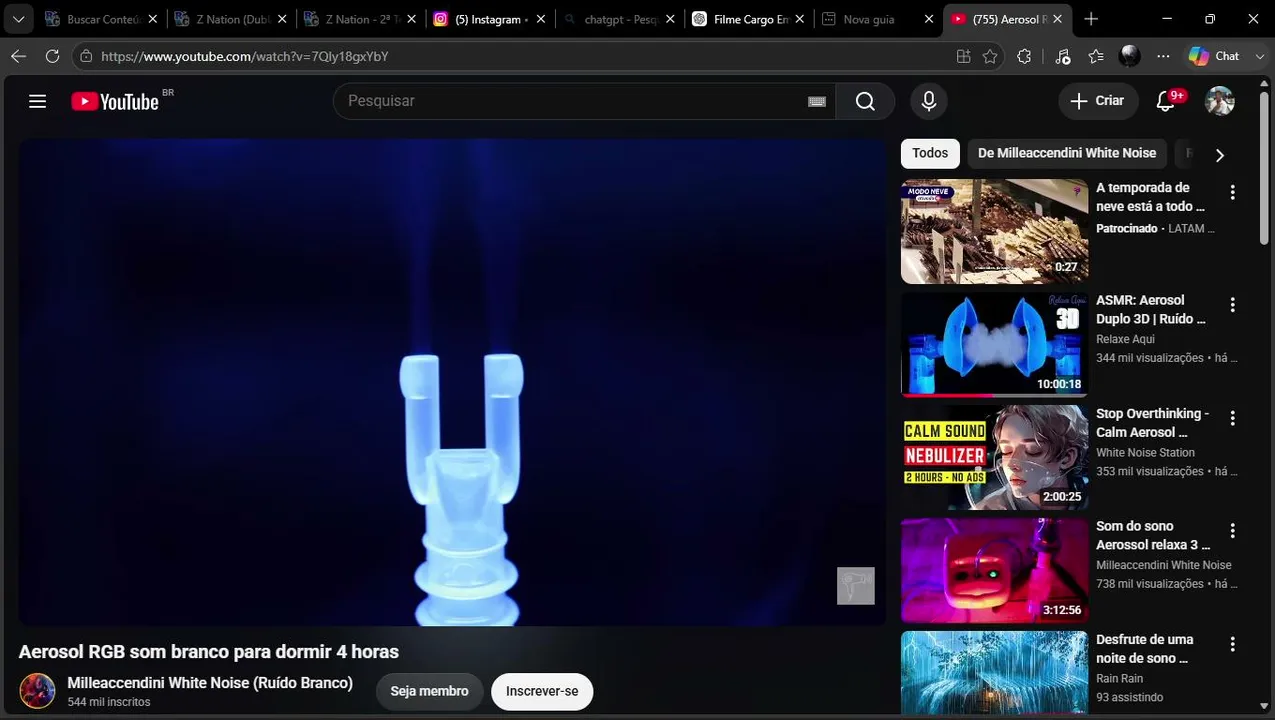
Task: Open options for ASMR Aerosol Duplo video
Action: [x=1232, y=305]
